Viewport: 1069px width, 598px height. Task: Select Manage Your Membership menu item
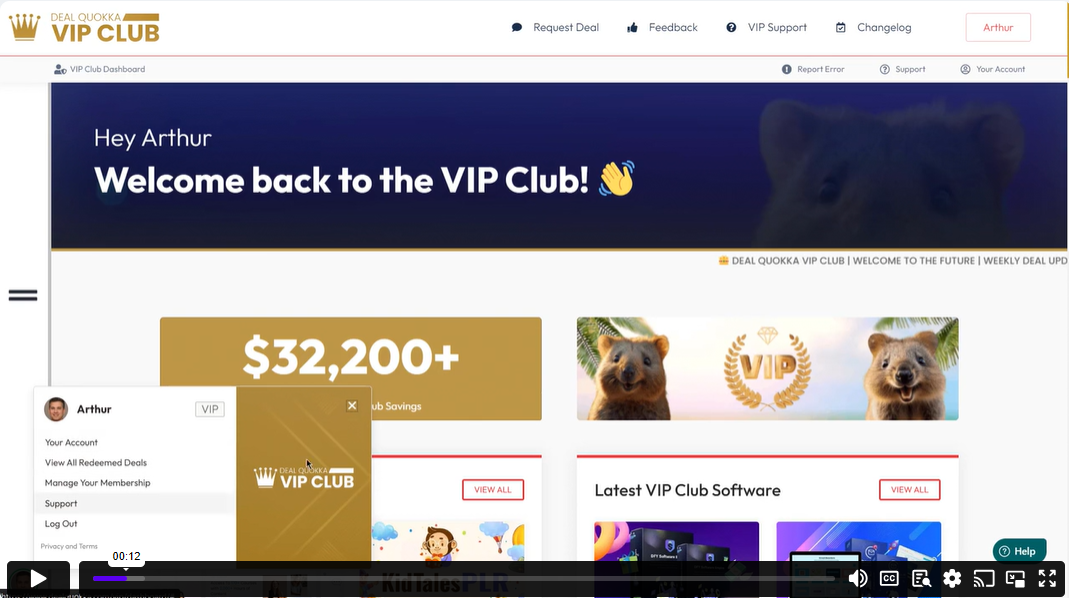coord(97,483)
